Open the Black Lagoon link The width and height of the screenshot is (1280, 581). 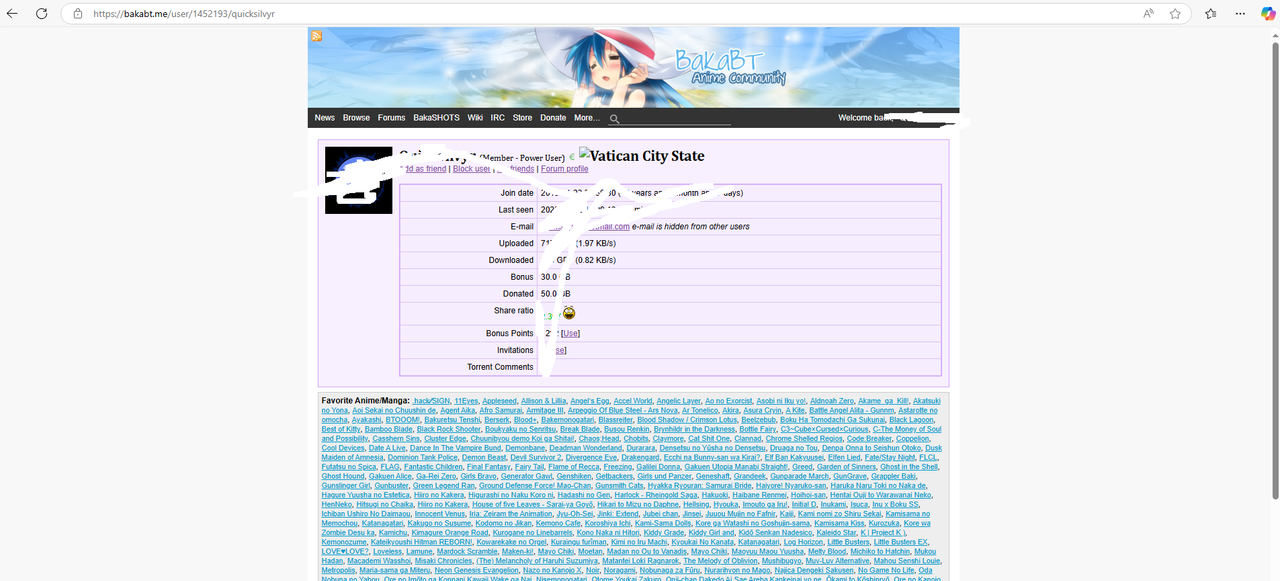pyautogui.click(x=911, y=420)
